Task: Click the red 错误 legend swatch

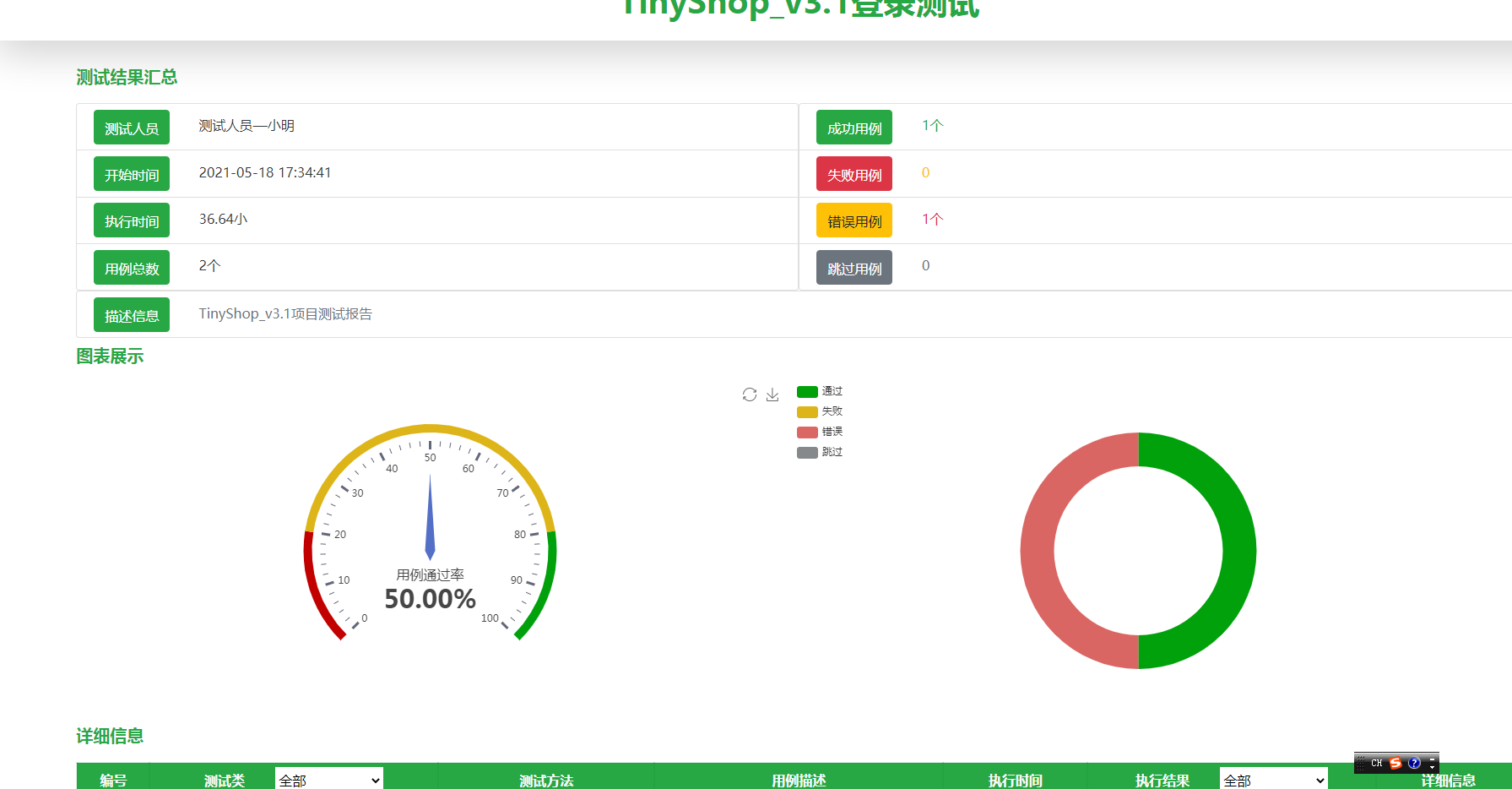Action: [807, 432]
